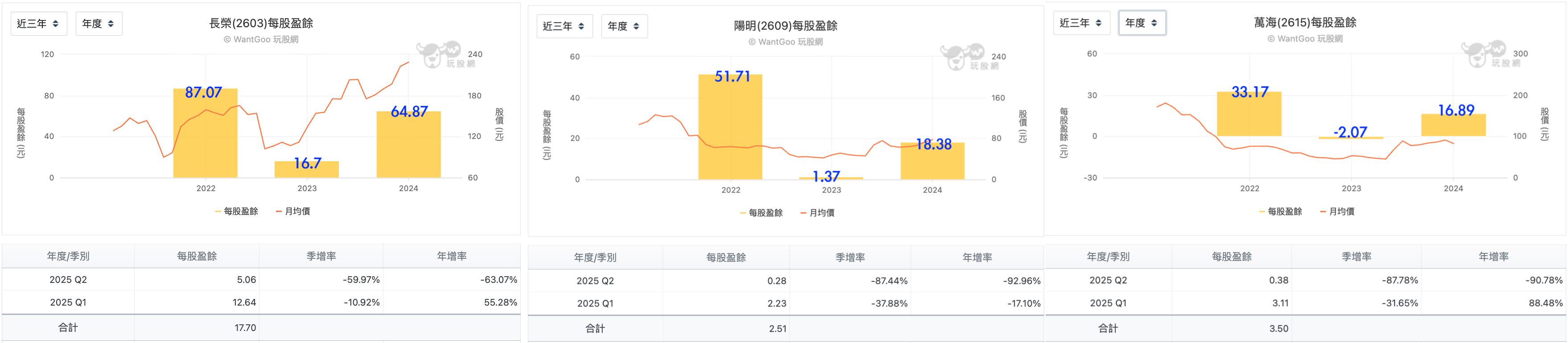
Task: Select 2025 Q1 row in 萬海 table
Action: (x=1306, y=303)
